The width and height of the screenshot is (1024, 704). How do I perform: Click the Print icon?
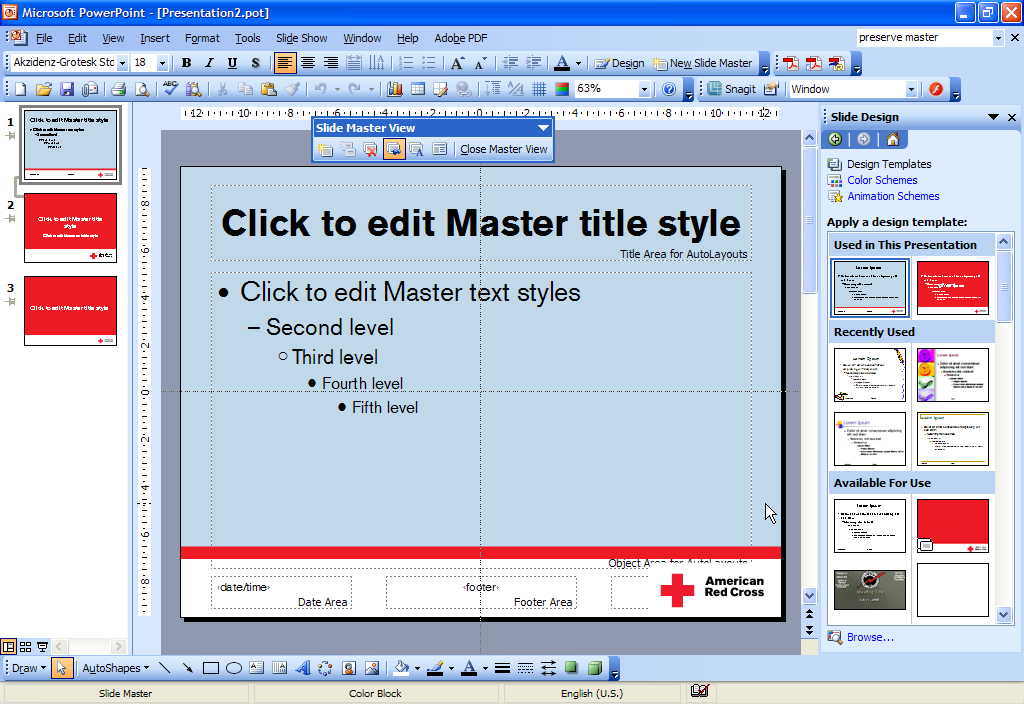point(118,89)
